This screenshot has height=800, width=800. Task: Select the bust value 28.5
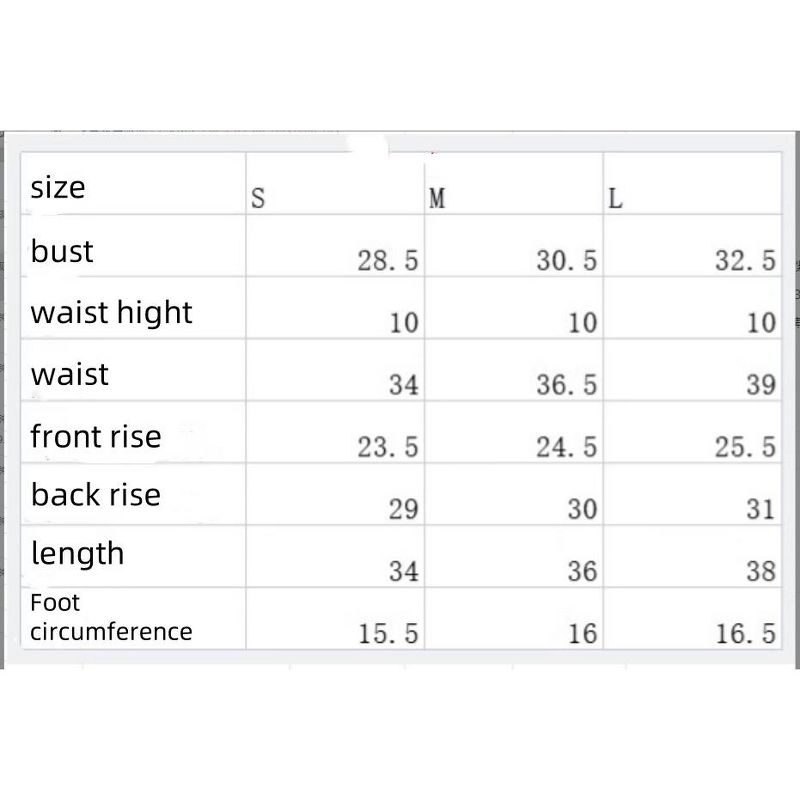point(388,261)
